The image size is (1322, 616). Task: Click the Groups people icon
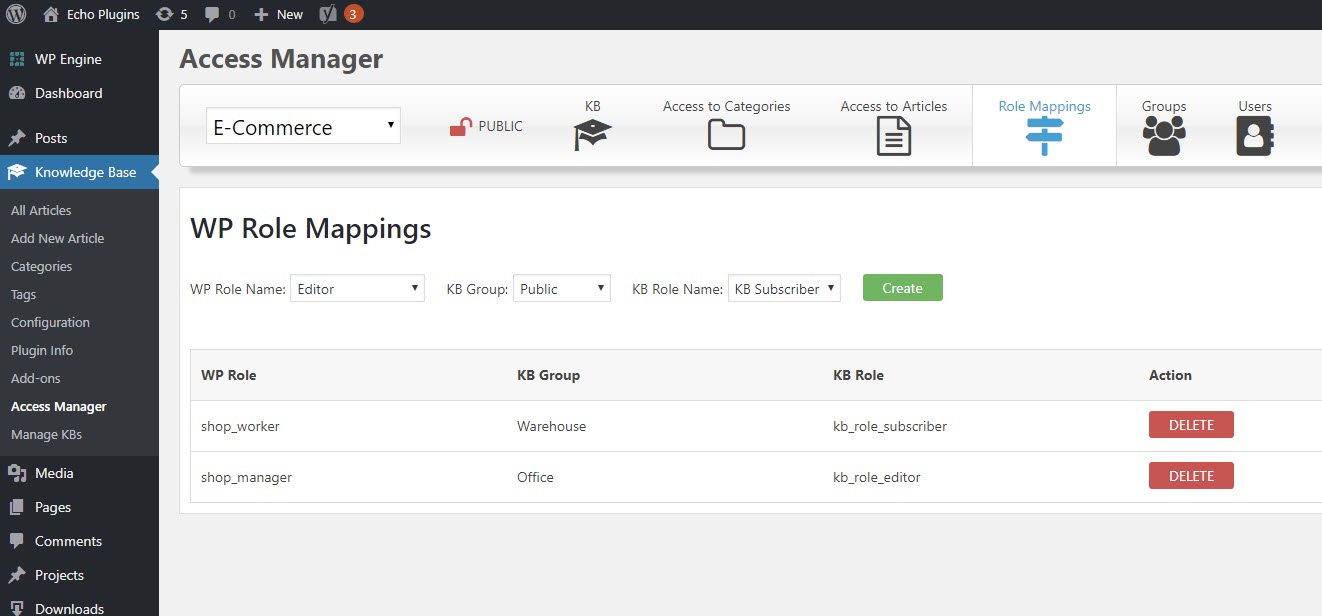[1164, 136]
